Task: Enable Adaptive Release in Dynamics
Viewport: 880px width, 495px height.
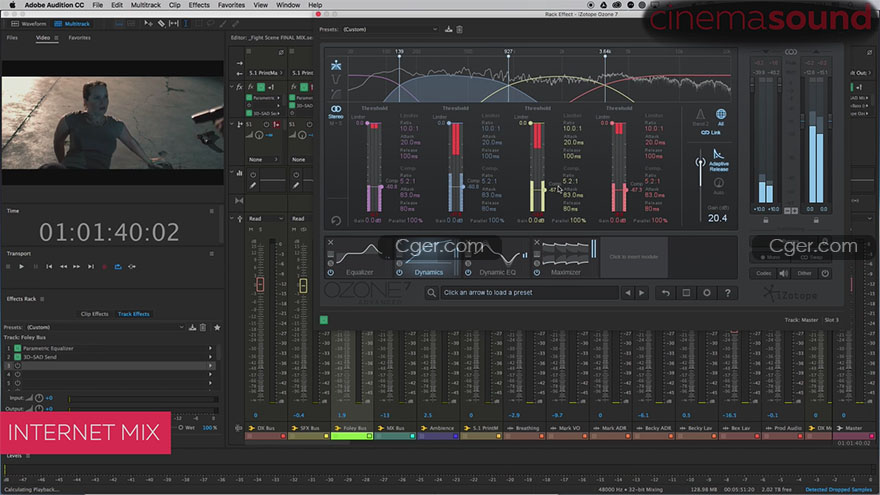Action: point(718,160)
